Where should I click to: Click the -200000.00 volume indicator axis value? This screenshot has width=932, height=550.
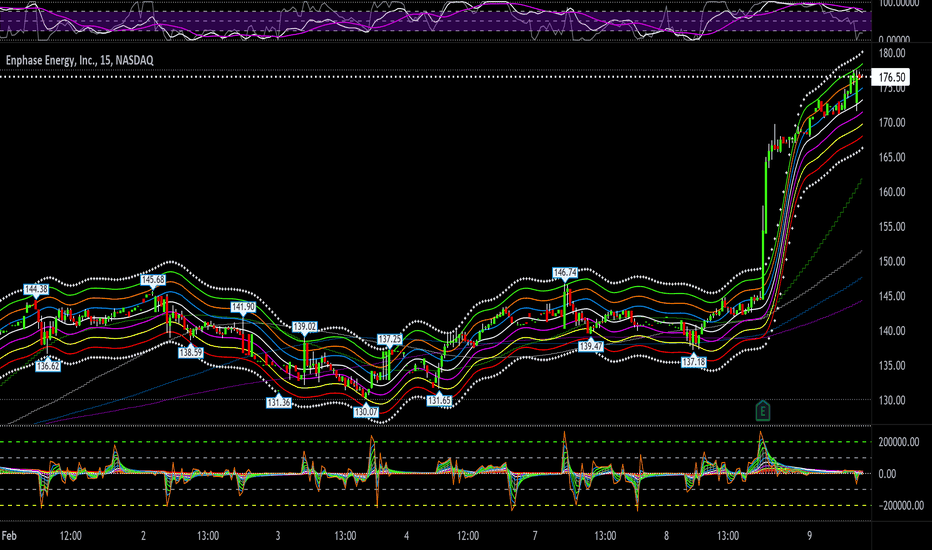click(901, 505)
